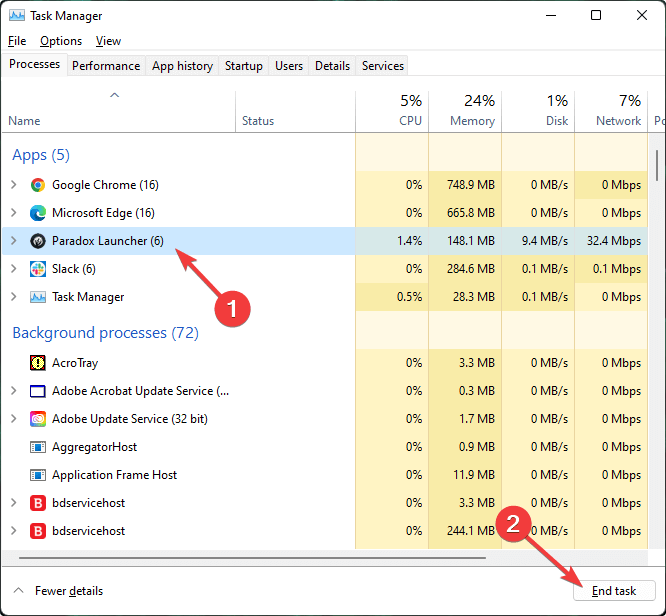666x616 pixels.
Task: Select the AggregatorHost process name
Action: (x=95, y=447)
